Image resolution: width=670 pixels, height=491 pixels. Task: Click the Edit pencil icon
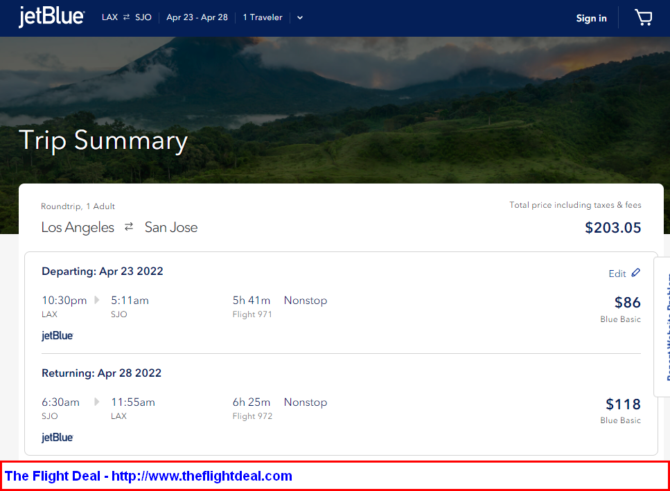pos(636,273)
